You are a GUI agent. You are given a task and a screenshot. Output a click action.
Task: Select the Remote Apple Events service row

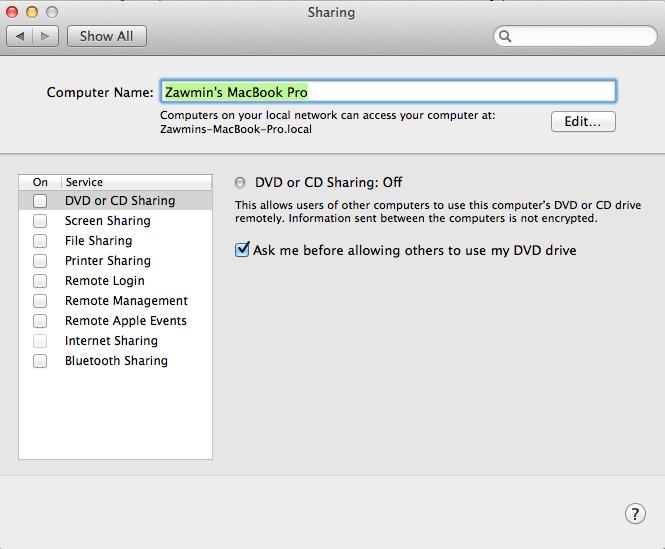(115, 320)
